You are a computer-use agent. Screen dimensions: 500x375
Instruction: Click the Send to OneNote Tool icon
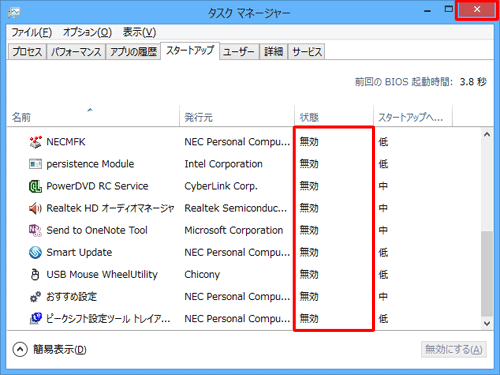click(35, 230)
